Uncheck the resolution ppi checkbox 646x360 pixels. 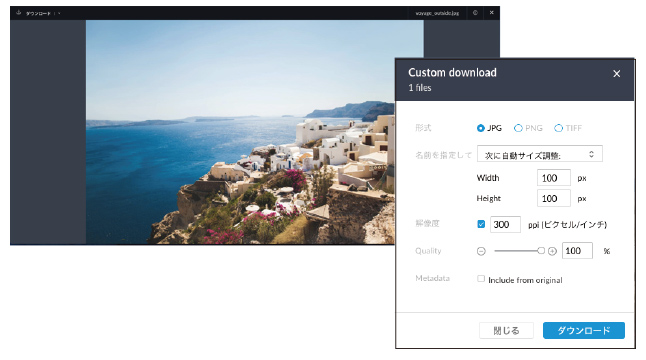coord(481,224)
